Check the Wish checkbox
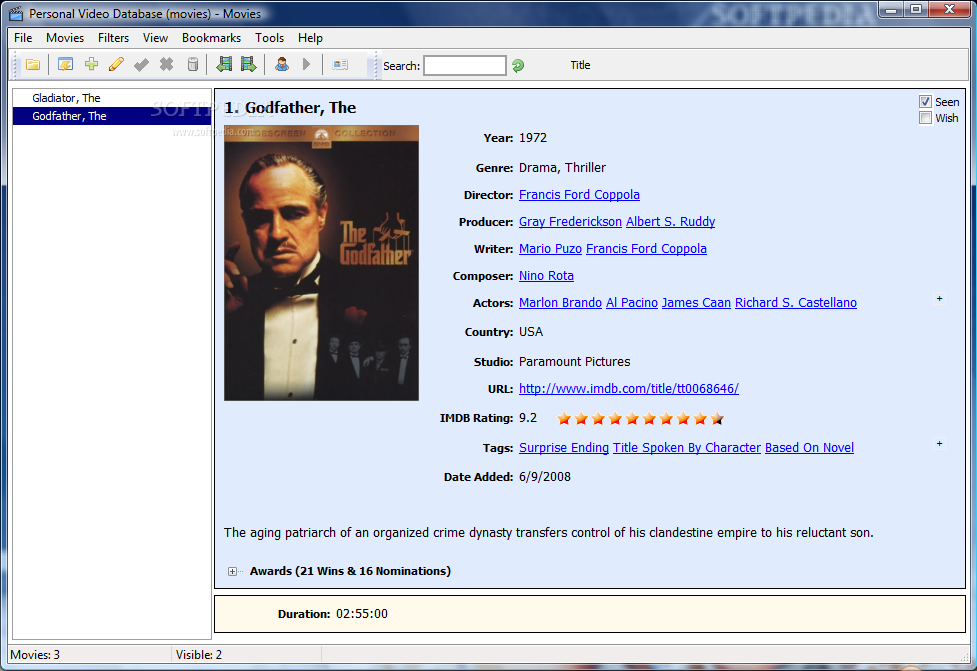This screenshot has width=977, height=671. point(925,118)
